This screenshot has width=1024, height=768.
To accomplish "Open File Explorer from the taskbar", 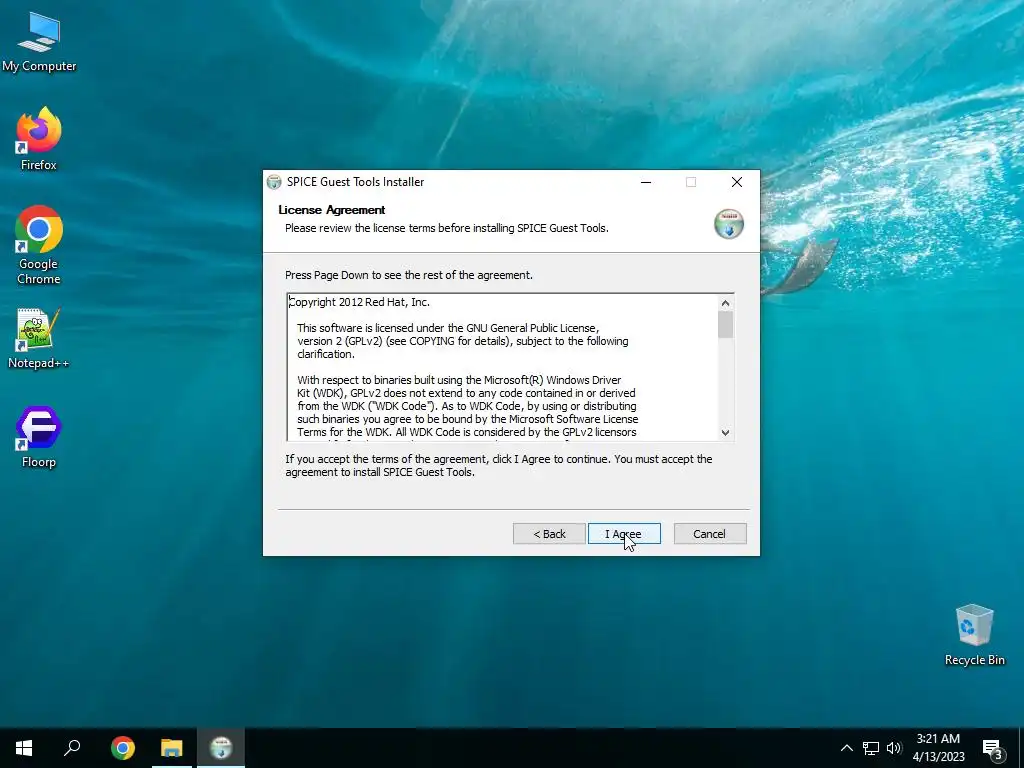I will [x=172, y=748].
